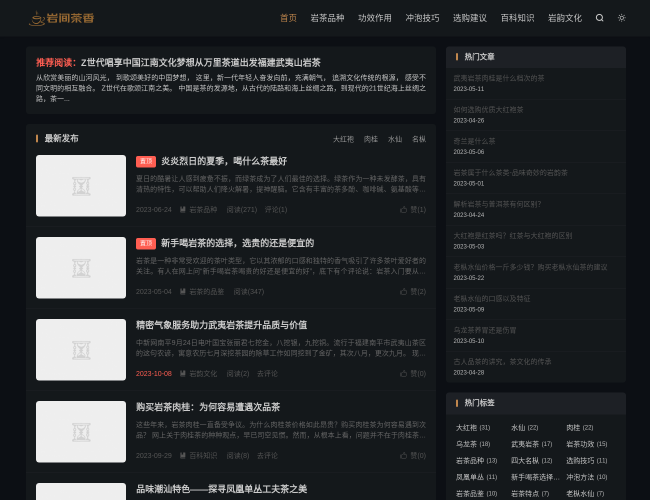Open article 购买岩茶肉桂：为何容易遭遇次品茶

point(208,407)
